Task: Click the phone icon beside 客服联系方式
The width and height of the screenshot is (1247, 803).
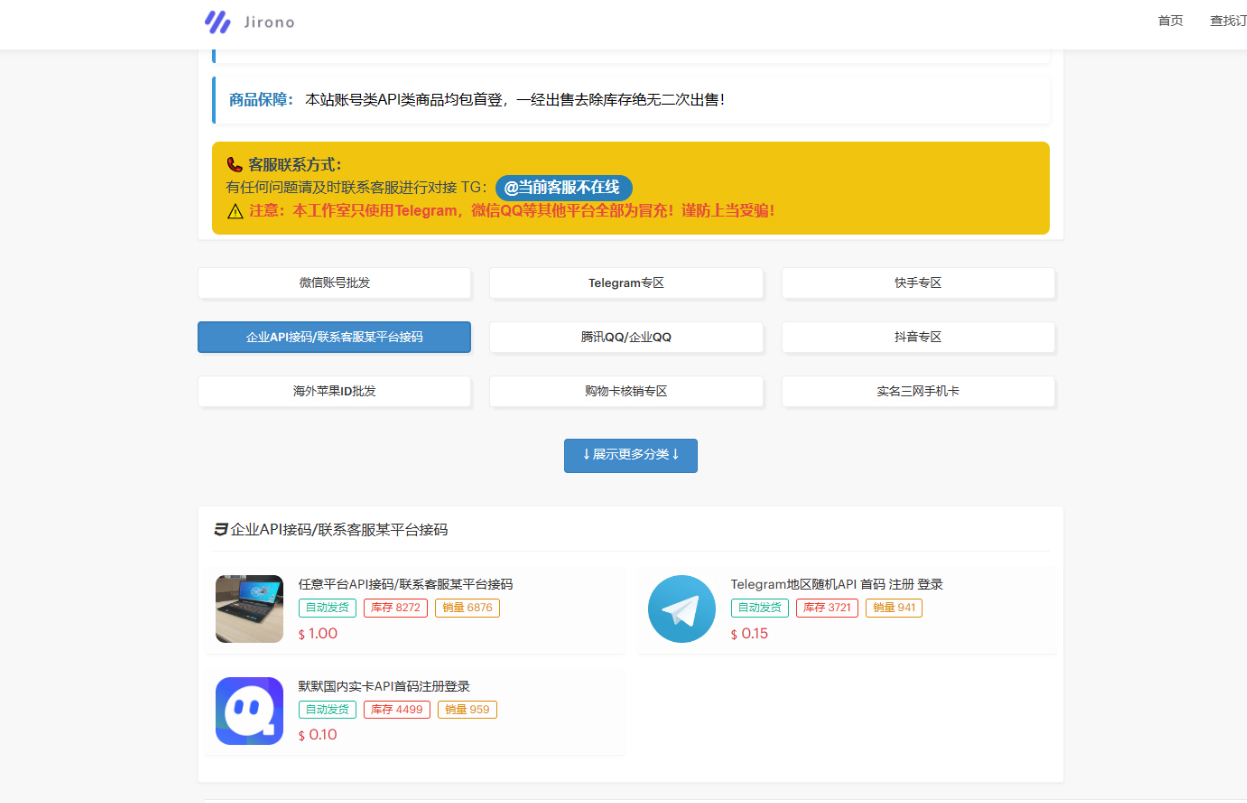Action: point(234,165)
